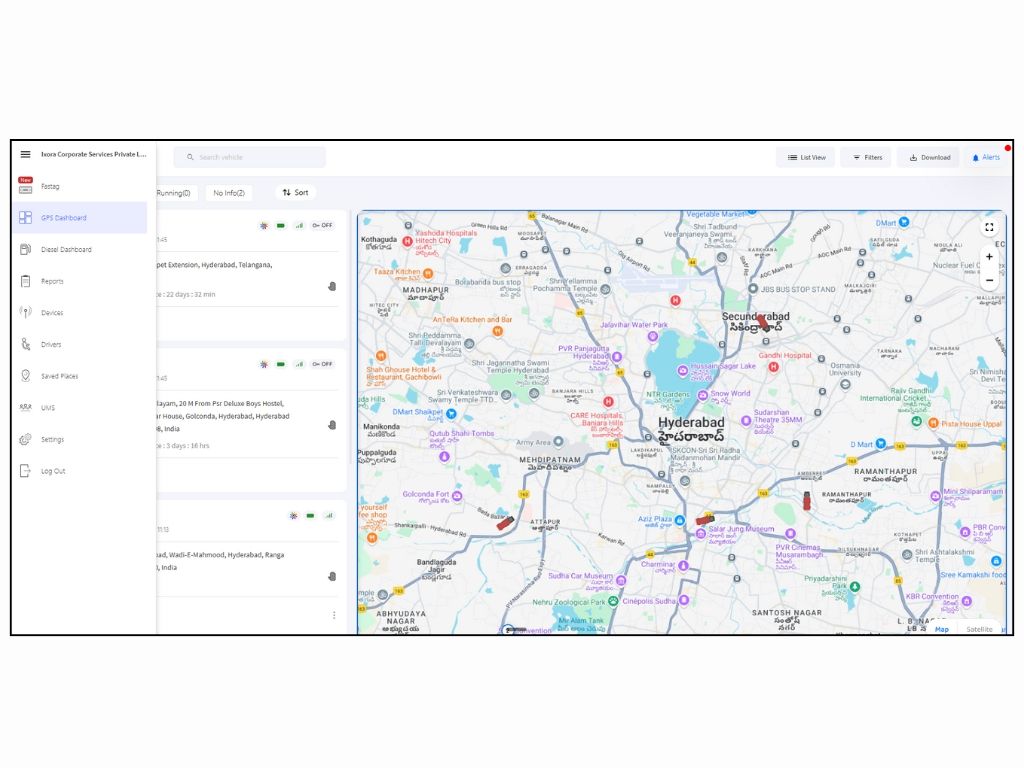Open the Alerts bell button
The height and width of the screenshot is (768, 1024).
986,157
